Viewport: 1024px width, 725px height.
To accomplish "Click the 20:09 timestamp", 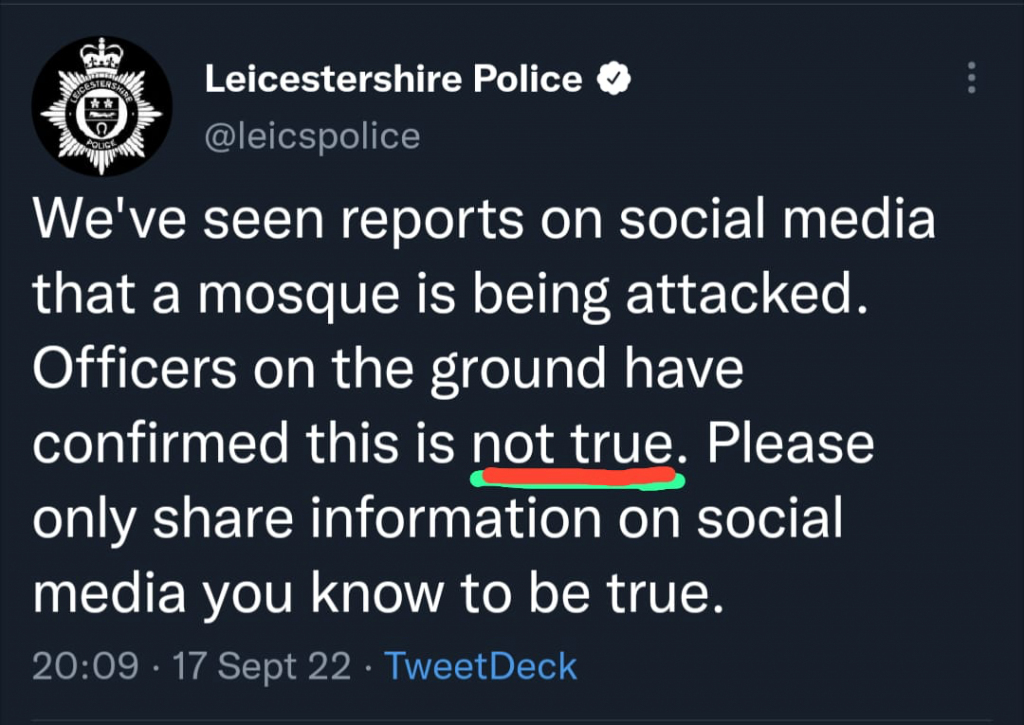I will tap(85, 666).
